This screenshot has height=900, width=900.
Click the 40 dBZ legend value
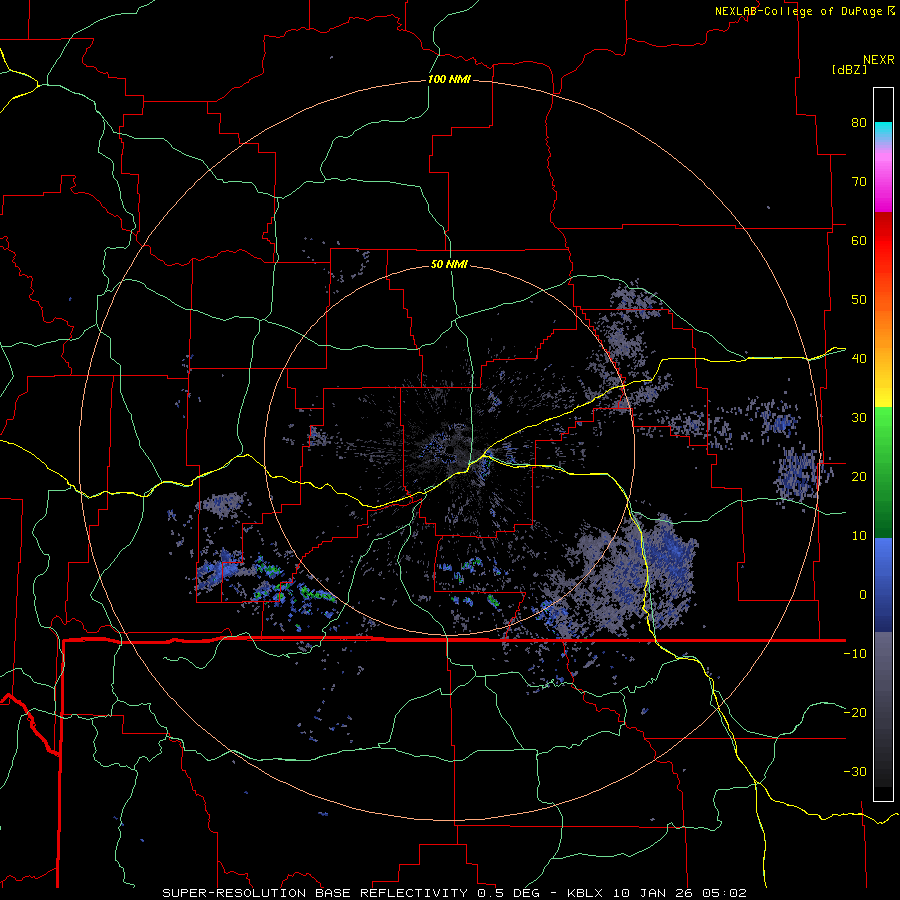[859, 358]
